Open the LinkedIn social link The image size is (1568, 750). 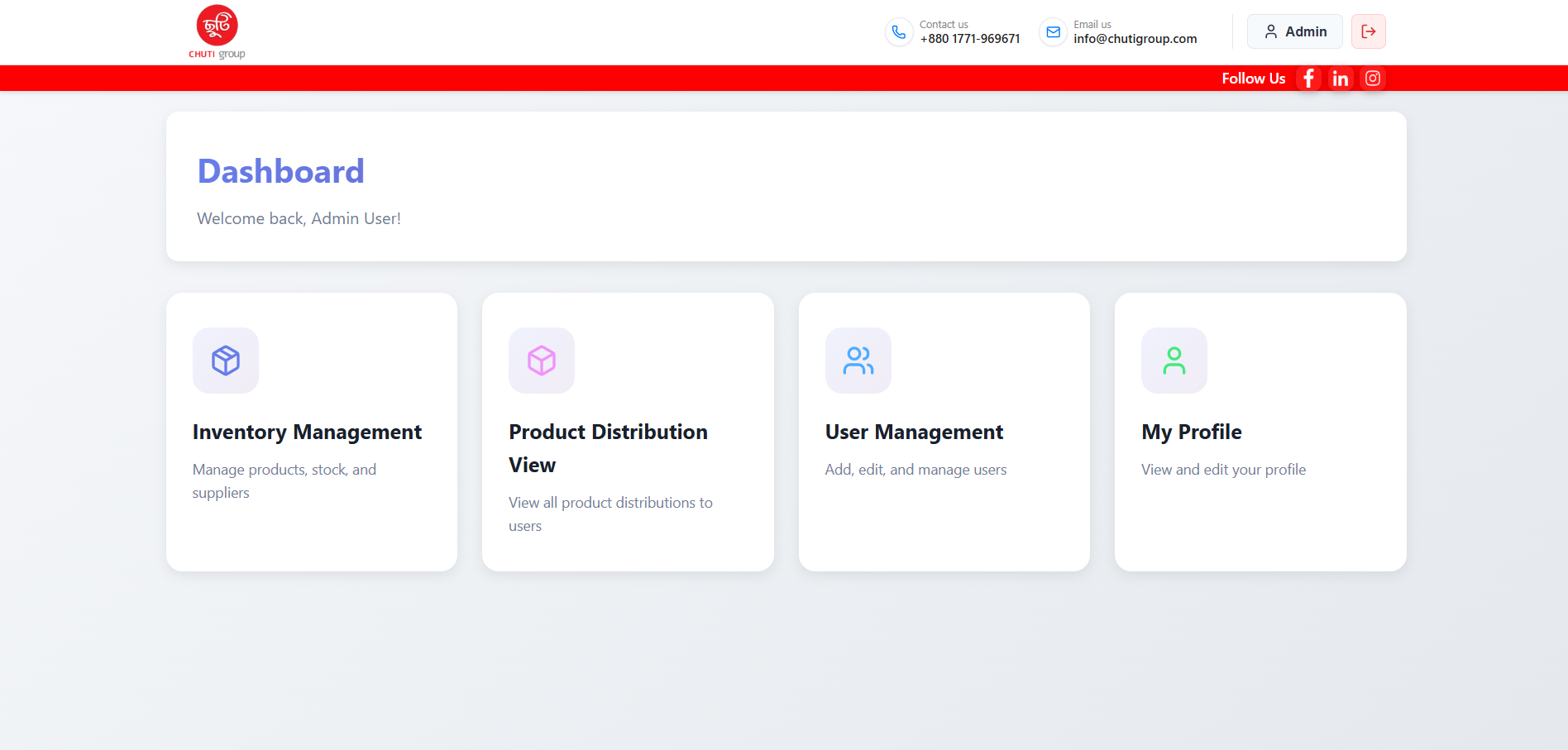[1341, 79]
